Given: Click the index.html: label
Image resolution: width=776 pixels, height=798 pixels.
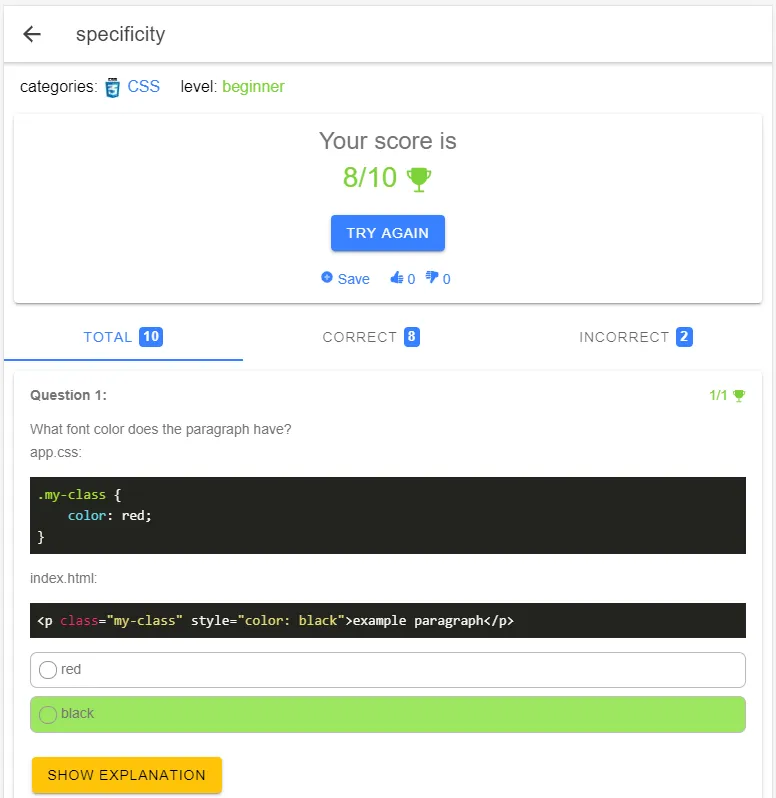Looking at the screenshot, I should [x=64, y=579].
